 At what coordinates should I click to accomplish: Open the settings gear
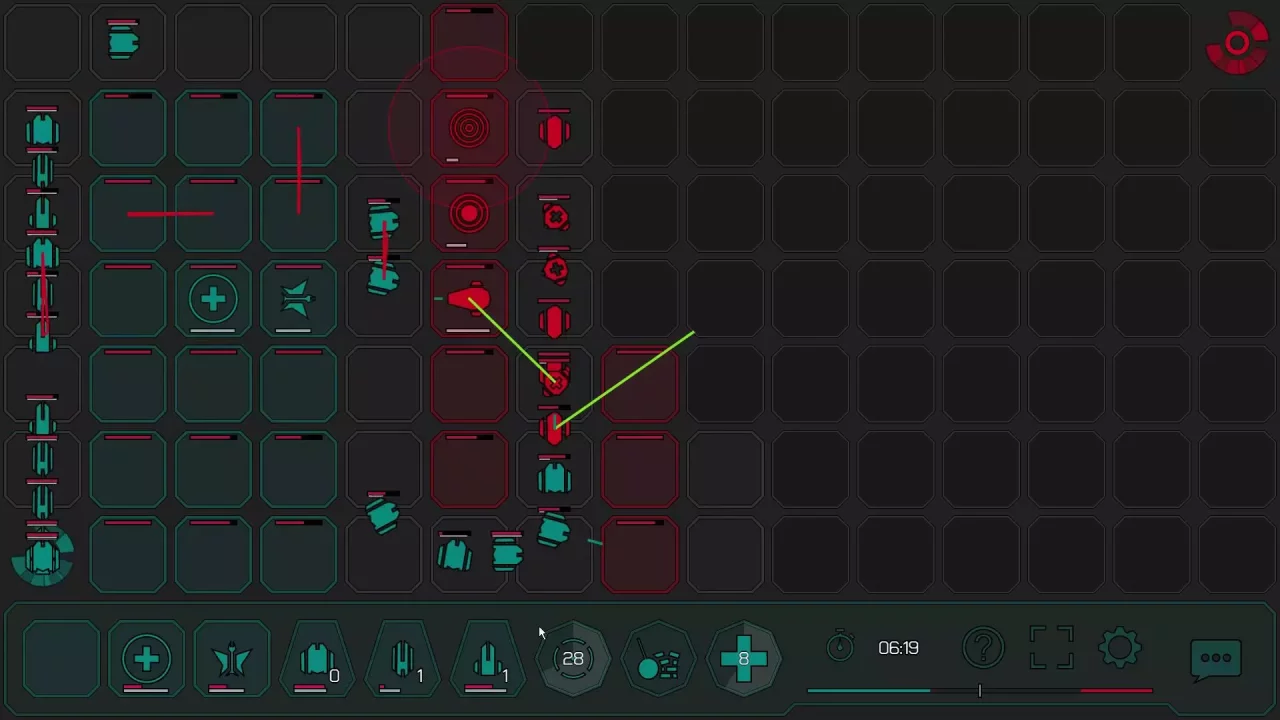pos(1119,648)
